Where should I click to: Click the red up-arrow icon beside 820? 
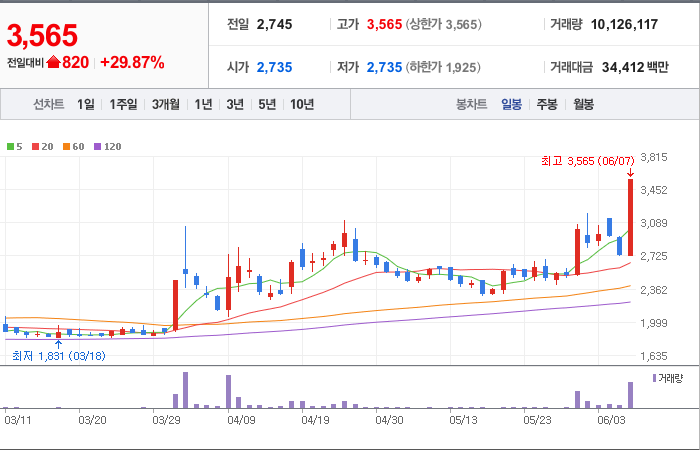[x=53, y=62]
